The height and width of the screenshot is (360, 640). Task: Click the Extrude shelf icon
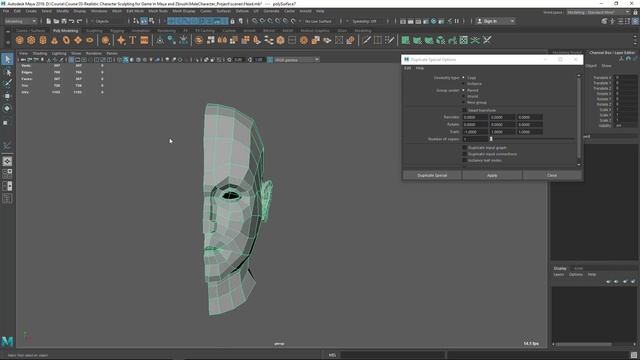pos(245,40)
